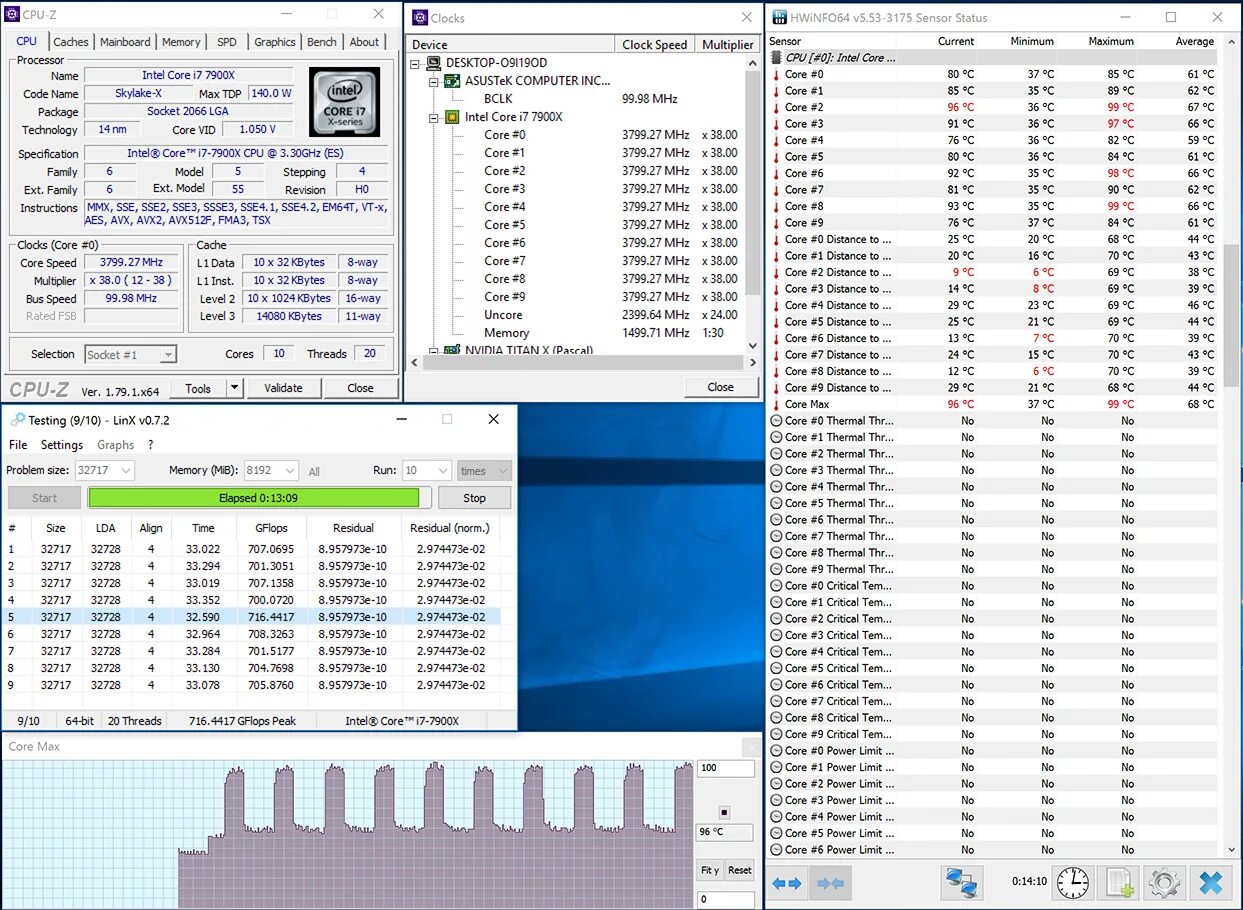The width and height of the screenshot is (1243, 910).
Task: Switch to the Bench tab in CPU-Z
Action: click(x=322, y=42)
